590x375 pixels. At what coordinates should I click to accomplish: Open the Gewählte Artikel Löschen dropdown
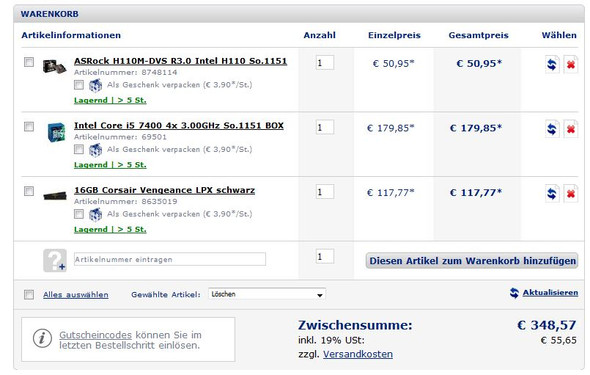pos(267,294)
